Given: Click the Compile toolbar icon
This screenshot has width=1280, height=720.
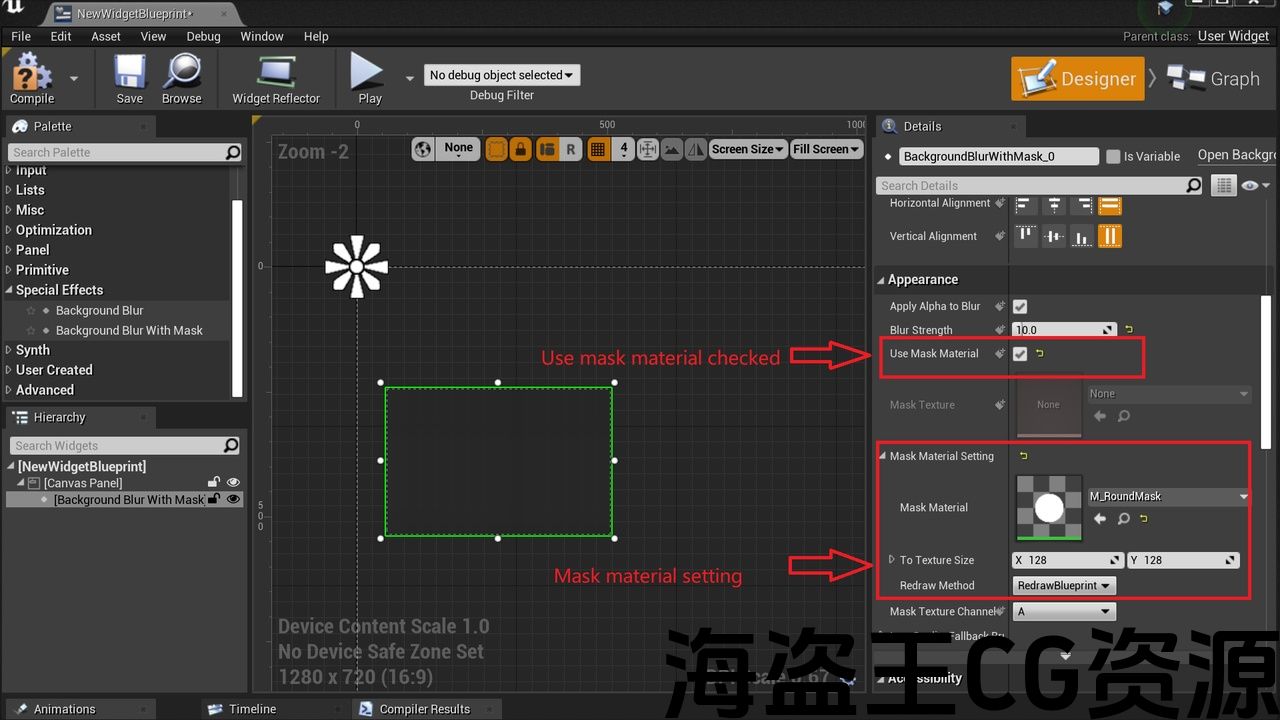Looking at the screenshot, I should tap(31, 76).
